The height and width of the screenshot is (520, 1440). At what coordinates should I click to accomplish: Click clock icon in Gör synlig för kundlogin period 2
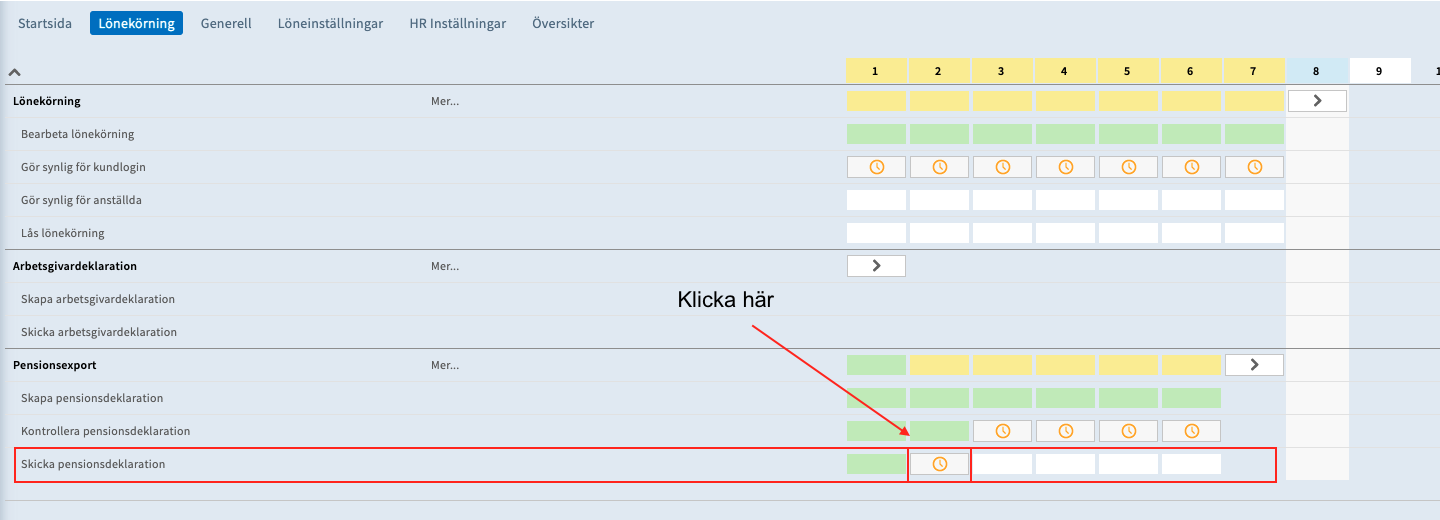[939, 167]
